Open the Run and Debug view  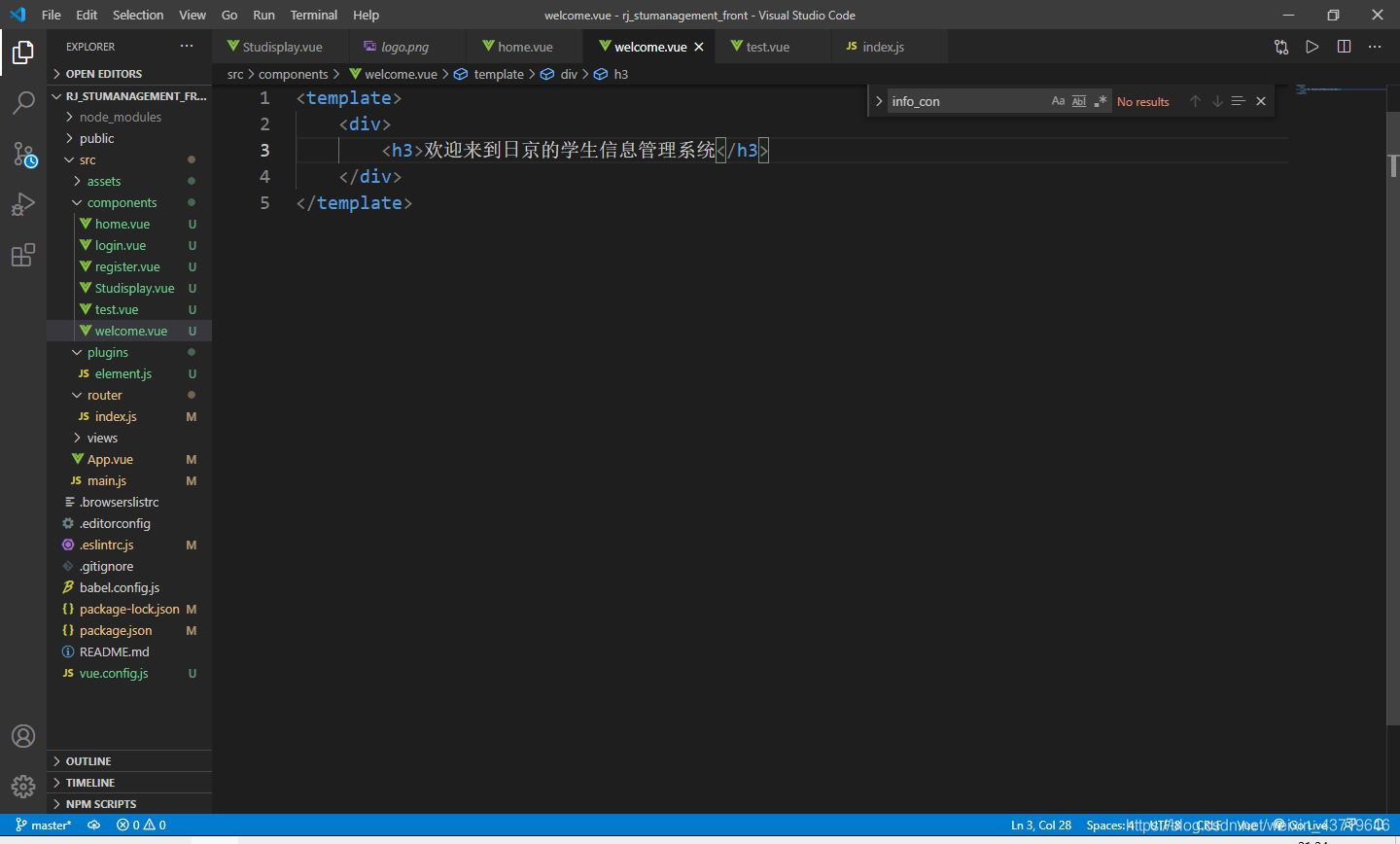coord(23,204)
